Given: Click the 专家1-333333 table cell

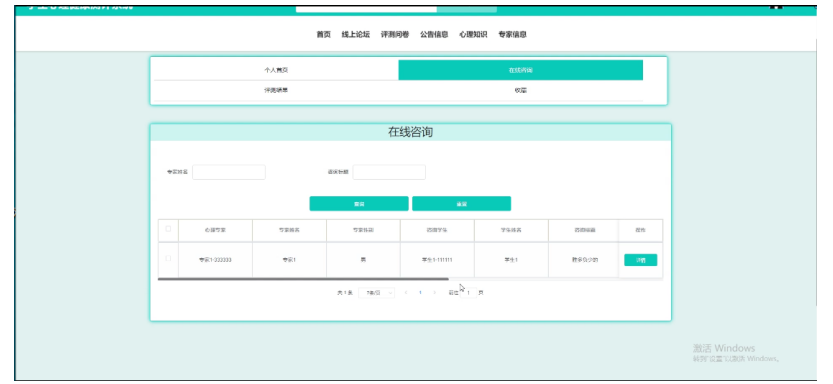Looking at the screenshot, I should pos(215,260).
